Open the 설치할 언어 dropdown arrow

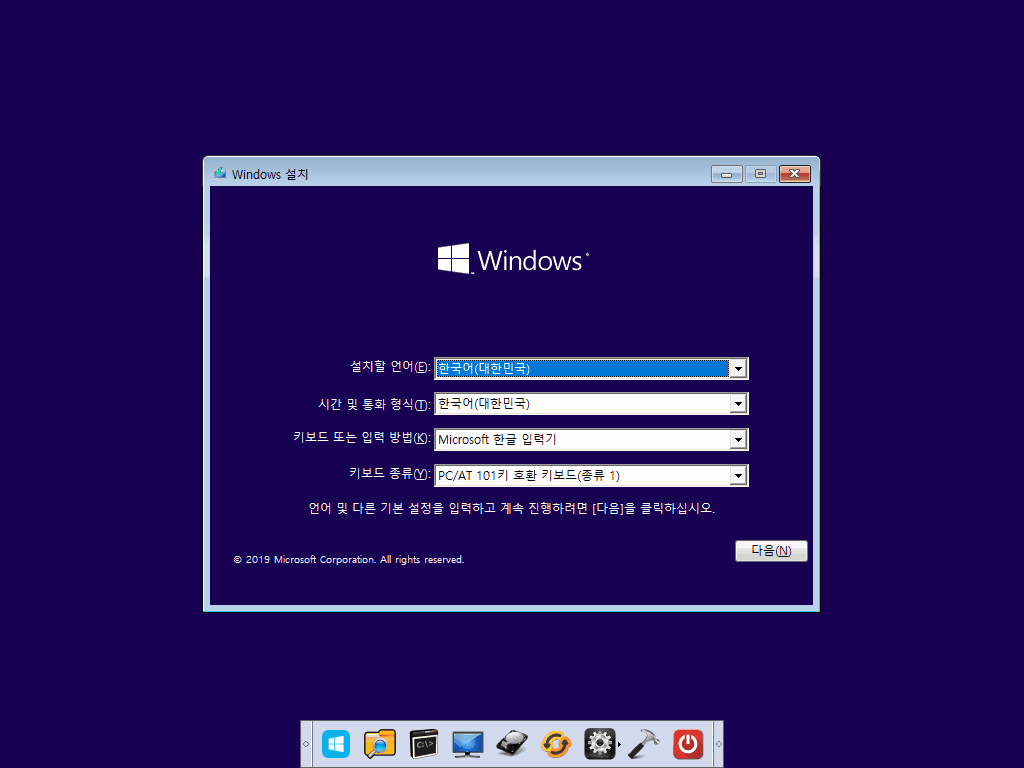738,368
